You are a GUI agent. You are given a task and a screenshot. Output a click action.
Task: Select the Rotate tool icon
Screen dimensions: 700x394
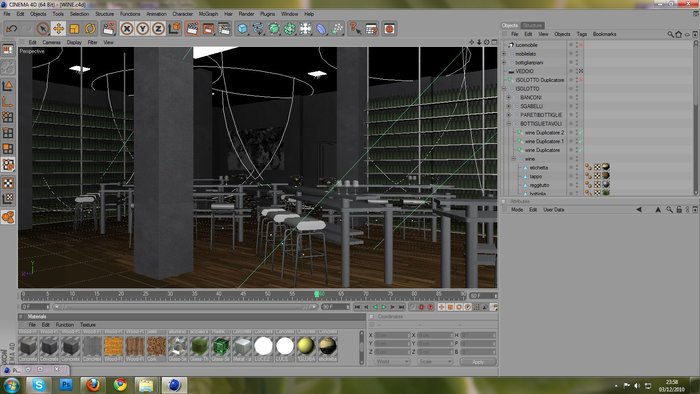(90, 29)
